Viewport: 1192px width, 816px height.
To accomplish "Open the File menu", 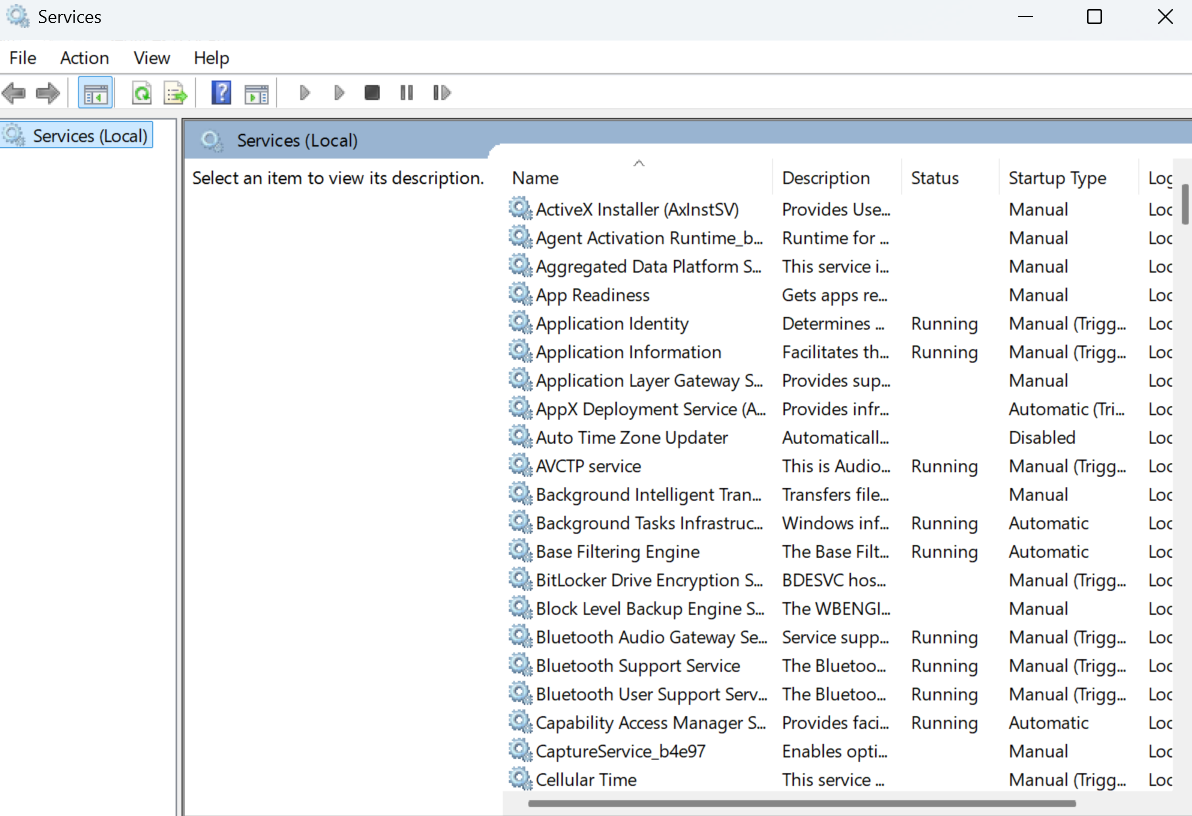I will (23, 58).
